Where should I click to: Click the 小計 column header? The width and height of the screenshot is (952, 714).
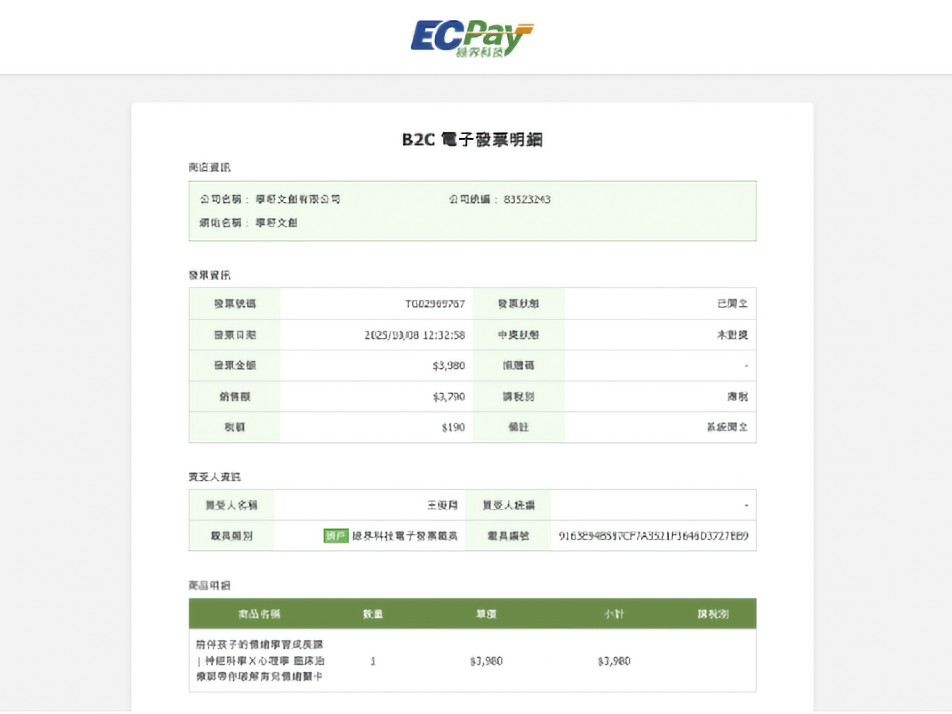coord(613,614)
